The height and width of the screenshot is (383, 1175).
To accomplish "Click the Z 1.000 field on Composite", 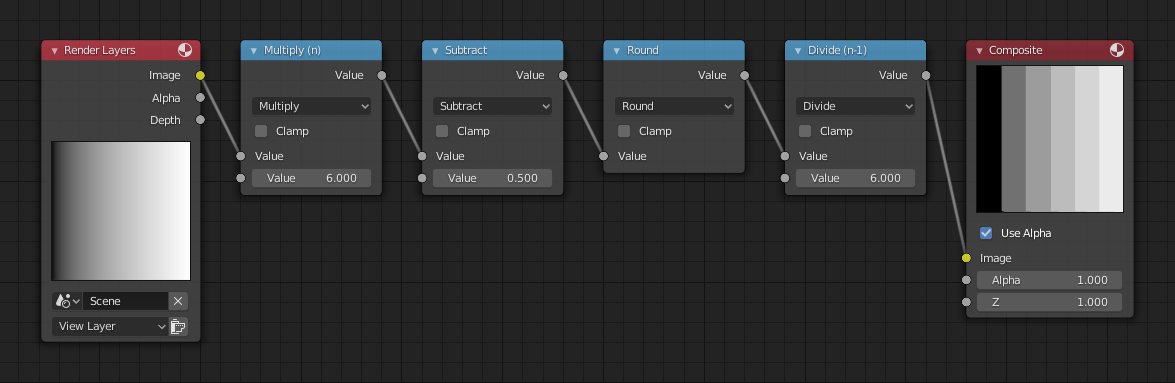I will click(x=1049, y=302).
